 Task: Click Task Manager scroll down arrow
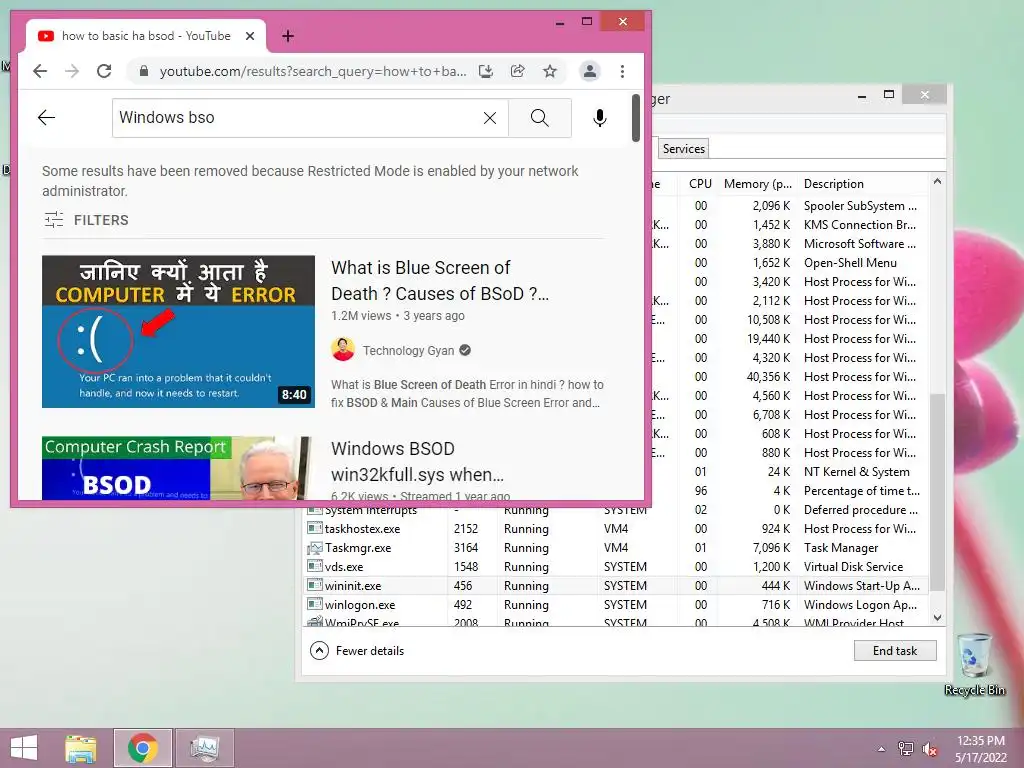tap(937, 617)
